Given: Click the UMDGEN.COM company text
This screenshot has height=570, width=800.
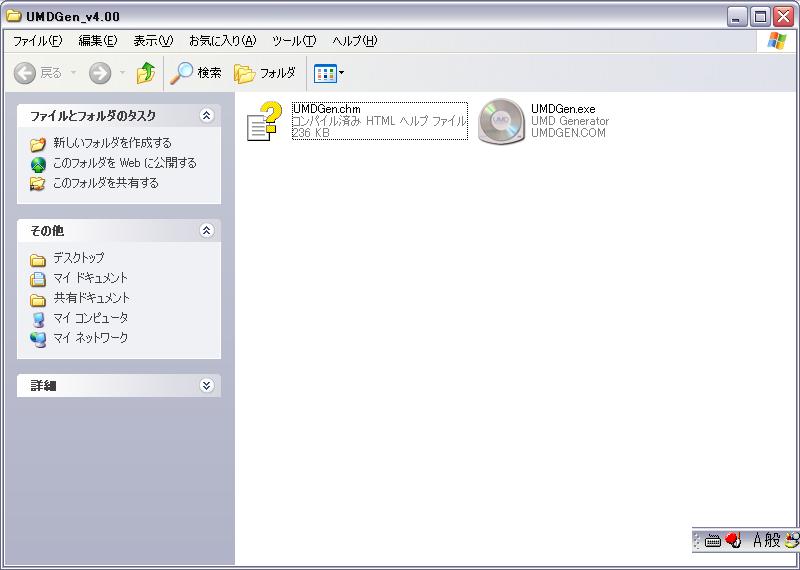Looking at the screenshot, I should pyautogui.click(x=568, y=133).
